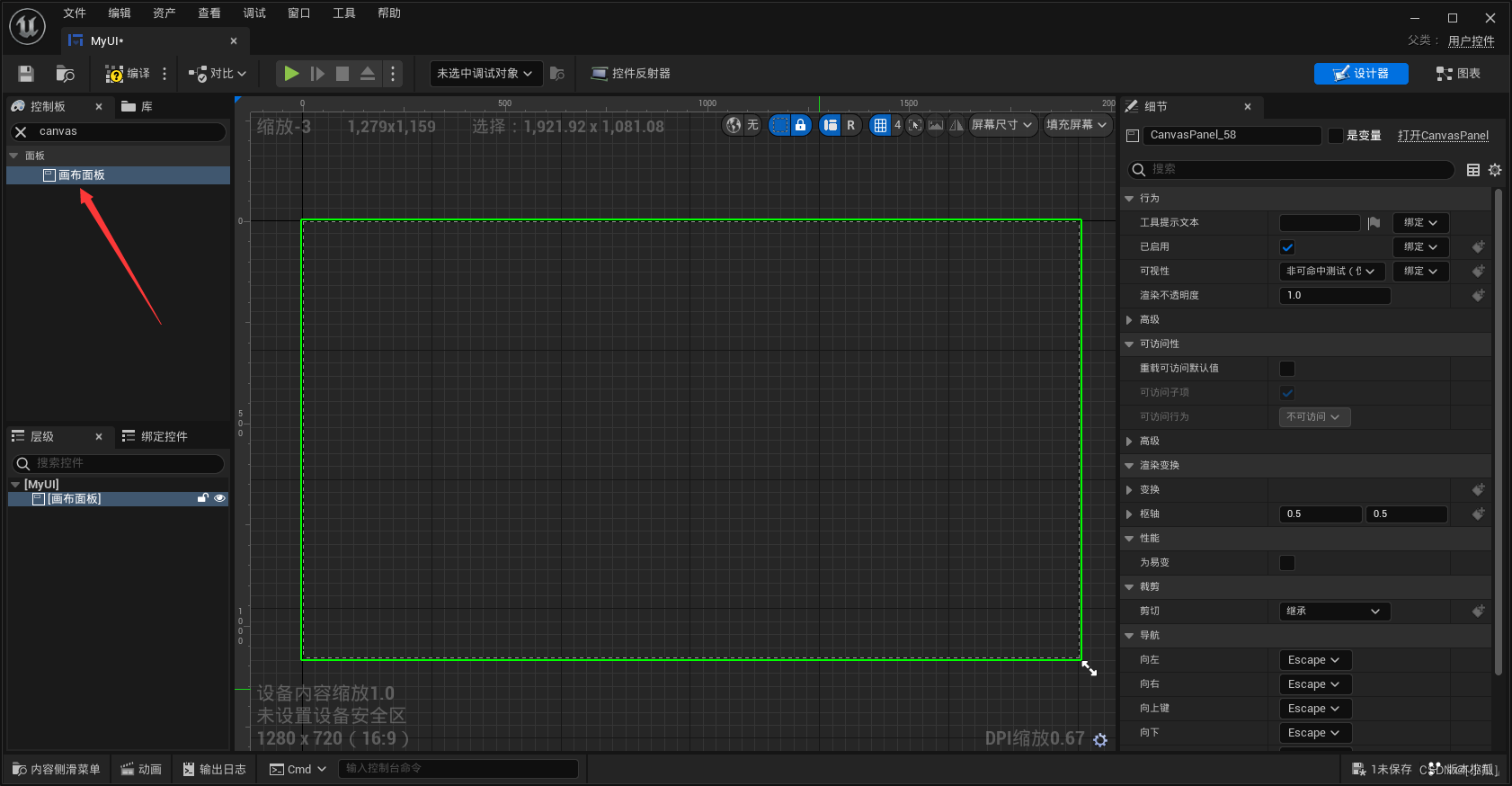Toggle grid snapping icon in viewport
1512x786 pixels.
(x=880, y=125)
